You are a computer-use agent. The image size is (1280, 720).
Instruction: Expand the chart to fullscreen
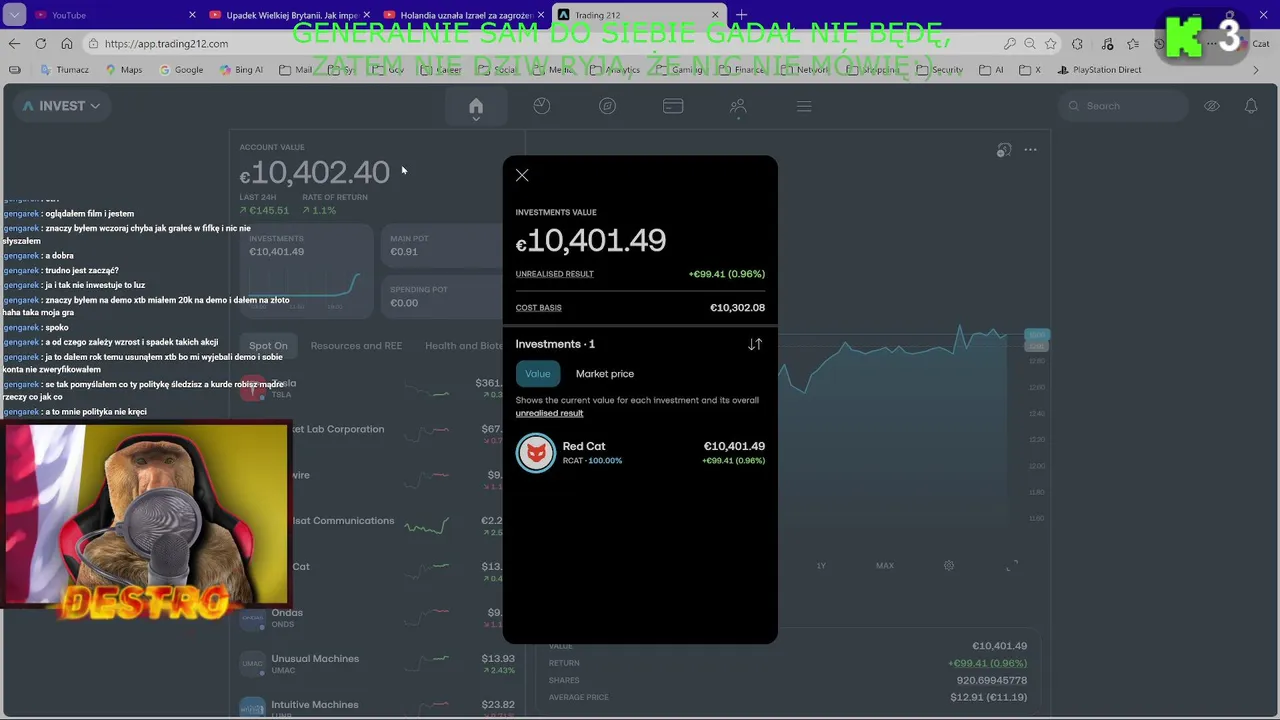pyautogui.click(x=1012, y=566)
